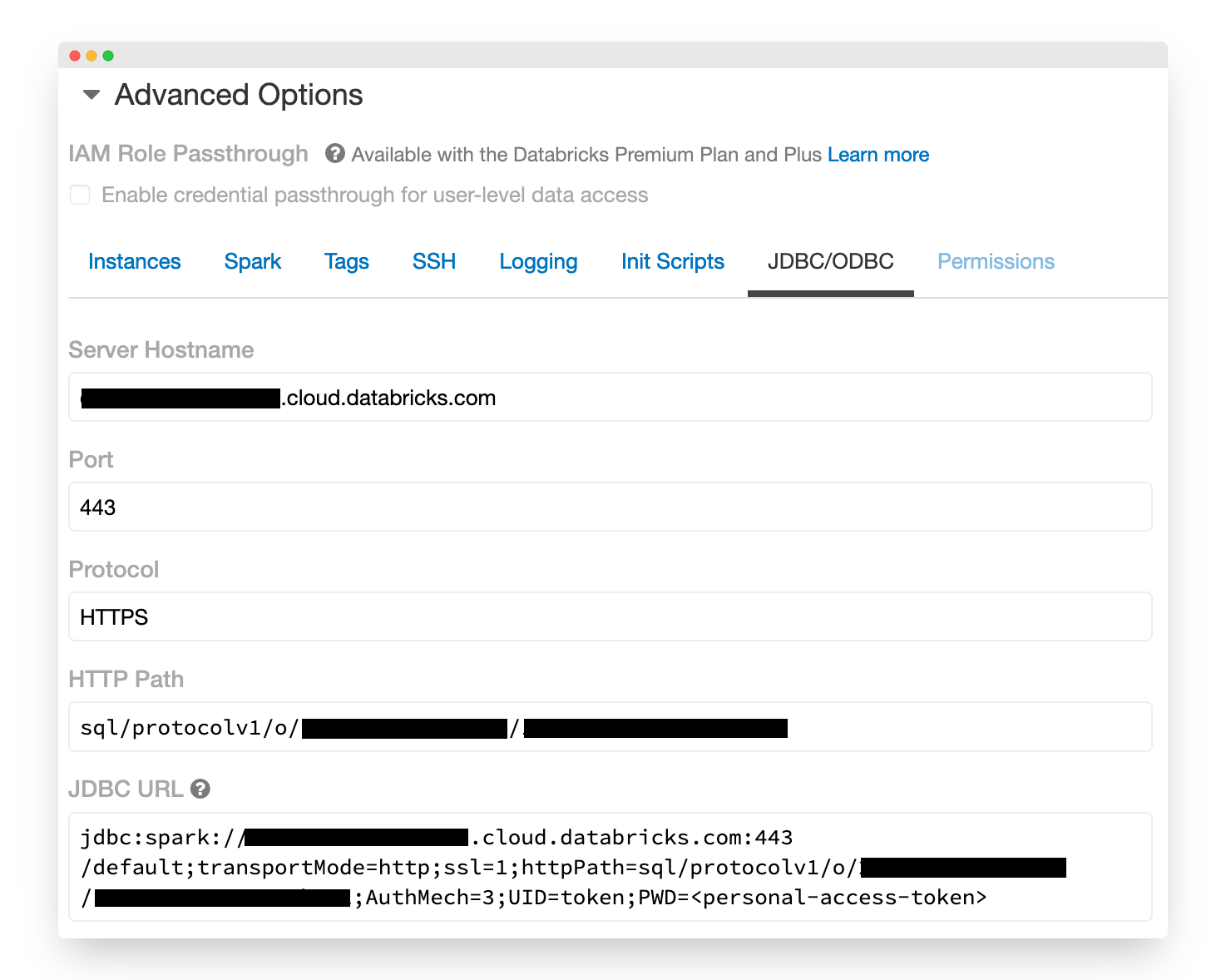Image resolution: width=1226 pixels, height=980 pixels.
Task: Click the Protocol field showing HTTPS
Action: click(x=610, y=617)
